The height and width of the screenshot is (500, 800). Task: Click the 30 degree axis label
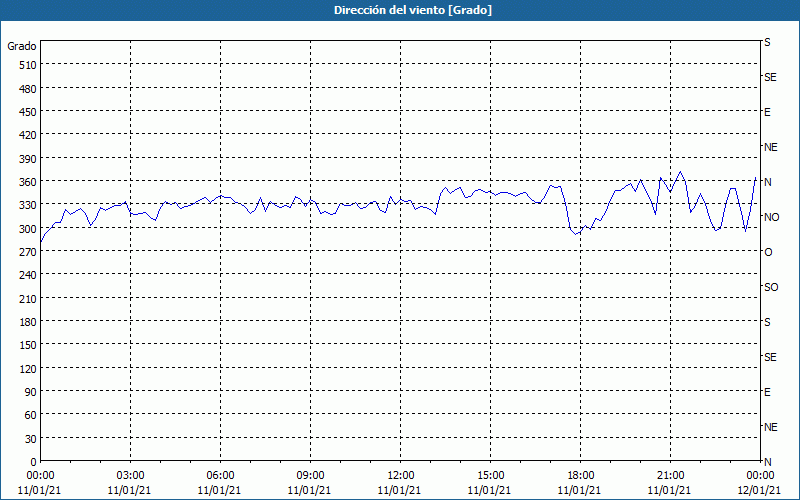[x=31, y=439]
